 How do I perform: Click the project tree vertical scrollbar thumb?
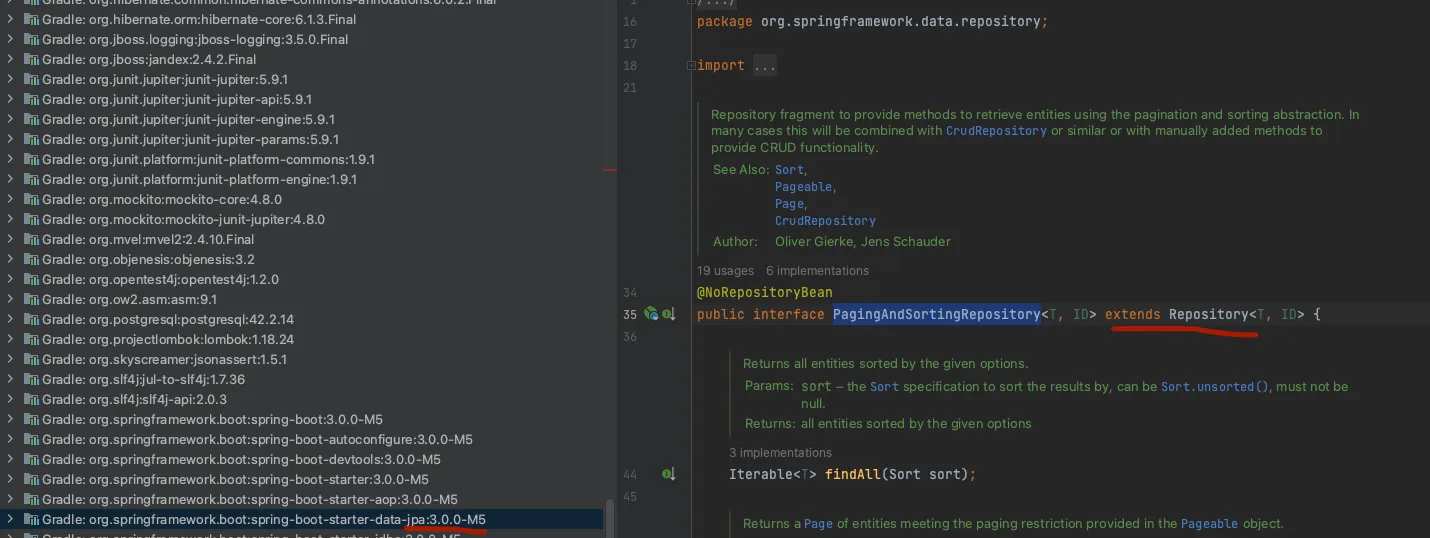[609, 519]
